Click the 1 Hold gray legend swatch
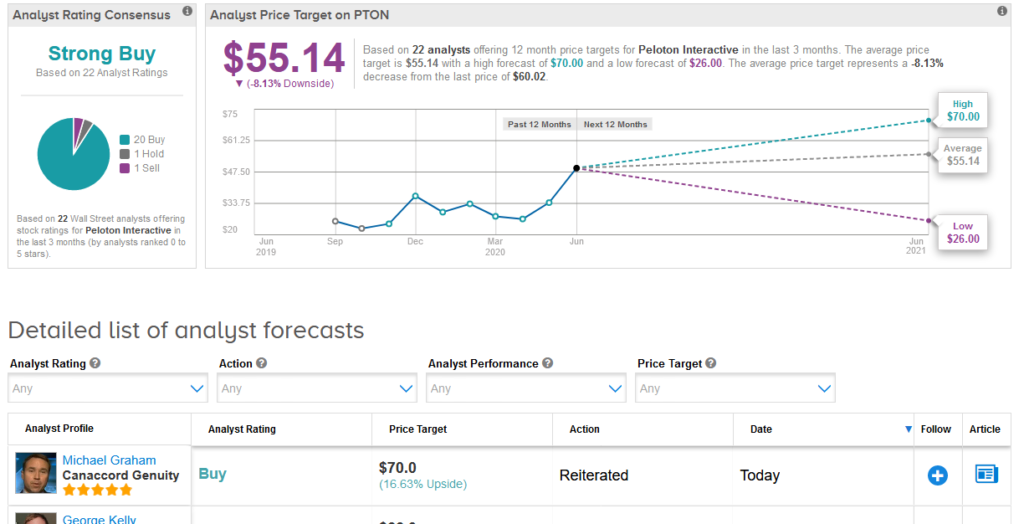Screen dimensions: 1024x524 click(125, 154)
